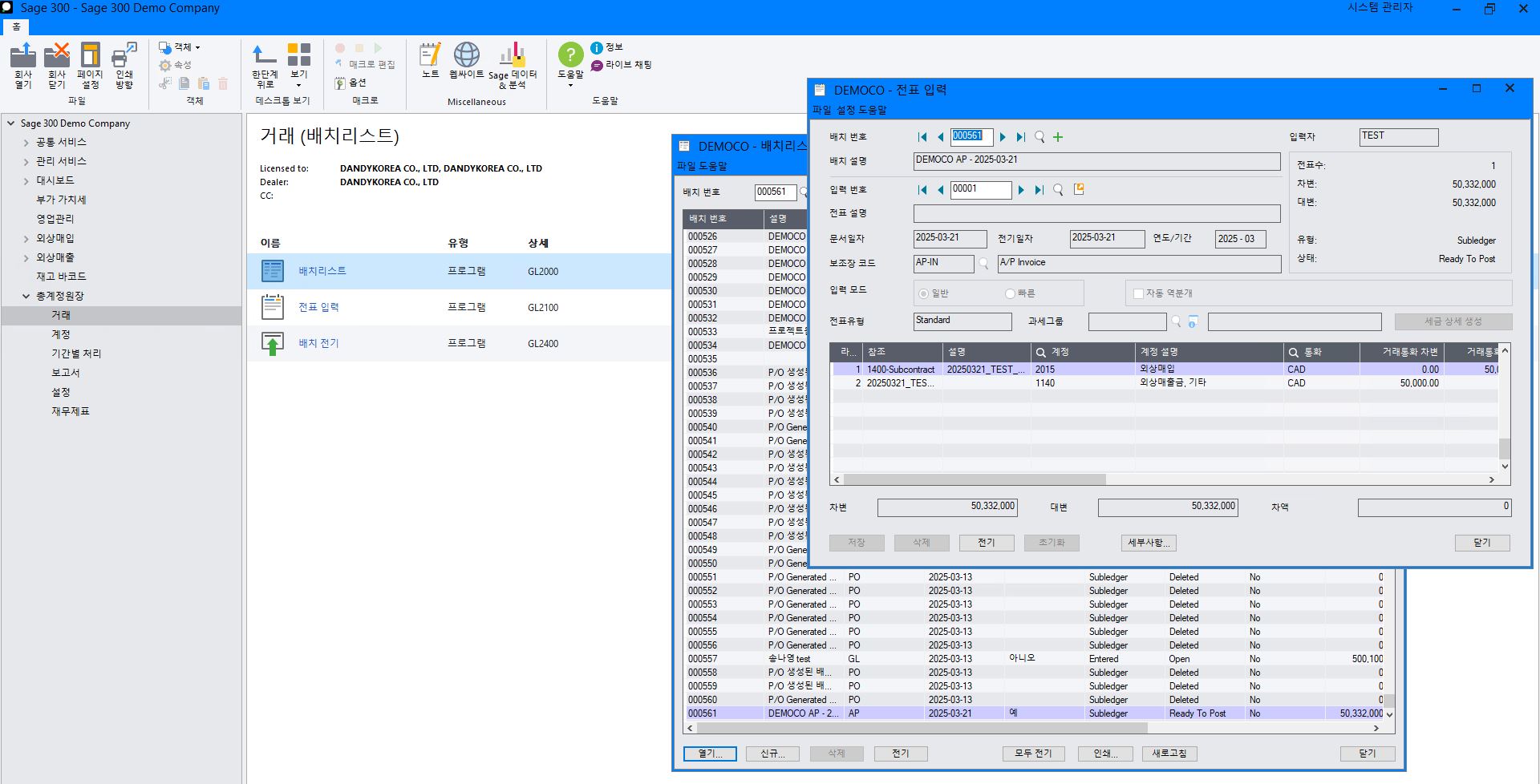Click the 열기... button in 배치리스트
The image size is (1540, 784).
point(710,754)
